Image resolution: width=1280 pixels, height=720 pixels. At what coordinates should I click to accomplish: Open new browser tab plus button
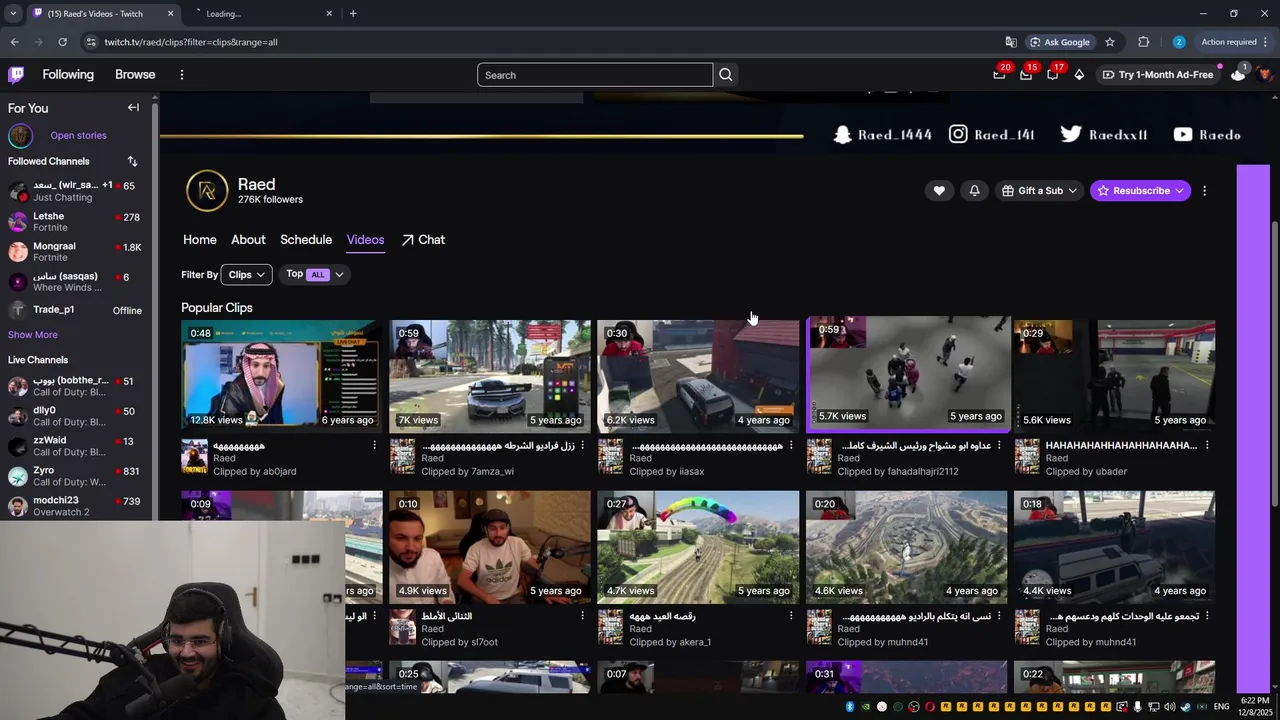pos(353,13)
